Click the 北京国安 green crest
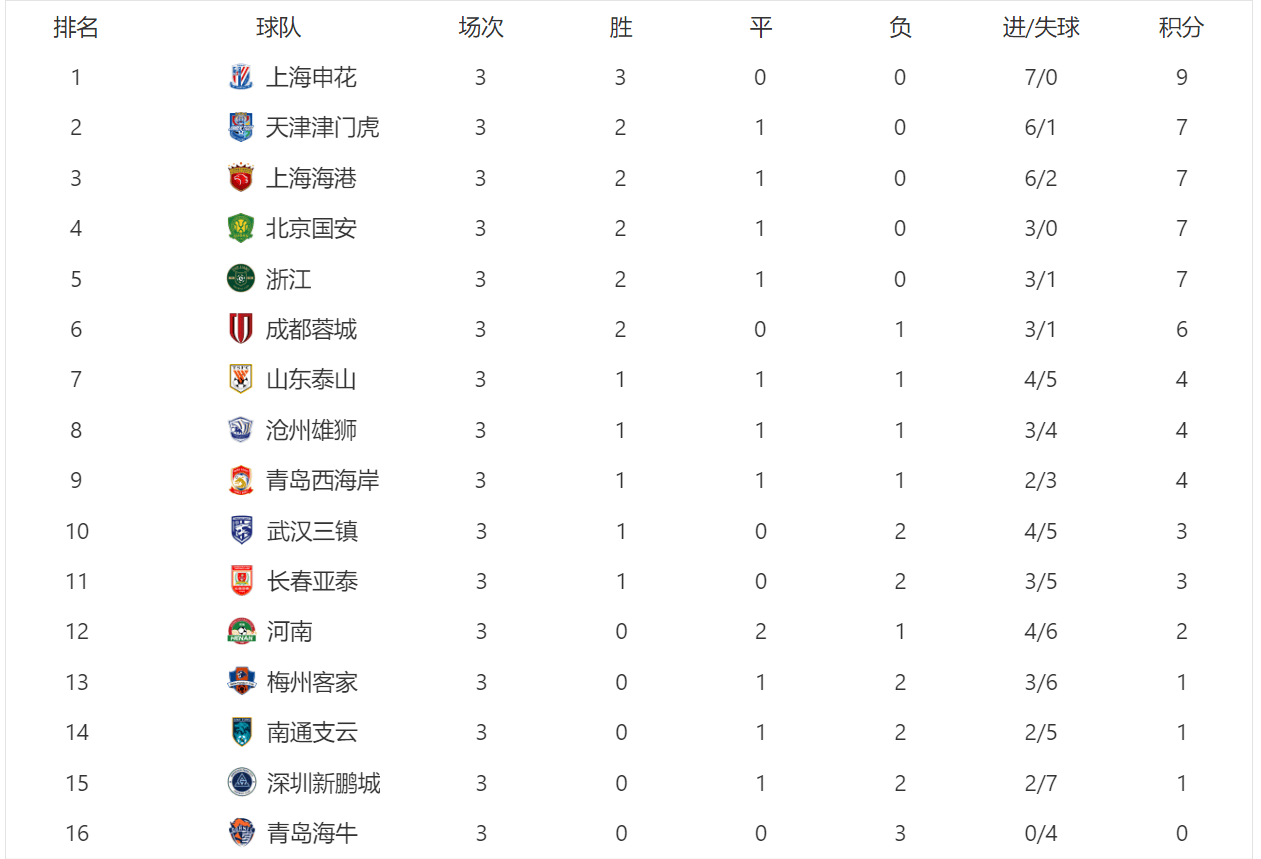The height and width of the screenshot is (859, 1261). tap(241, 228)
